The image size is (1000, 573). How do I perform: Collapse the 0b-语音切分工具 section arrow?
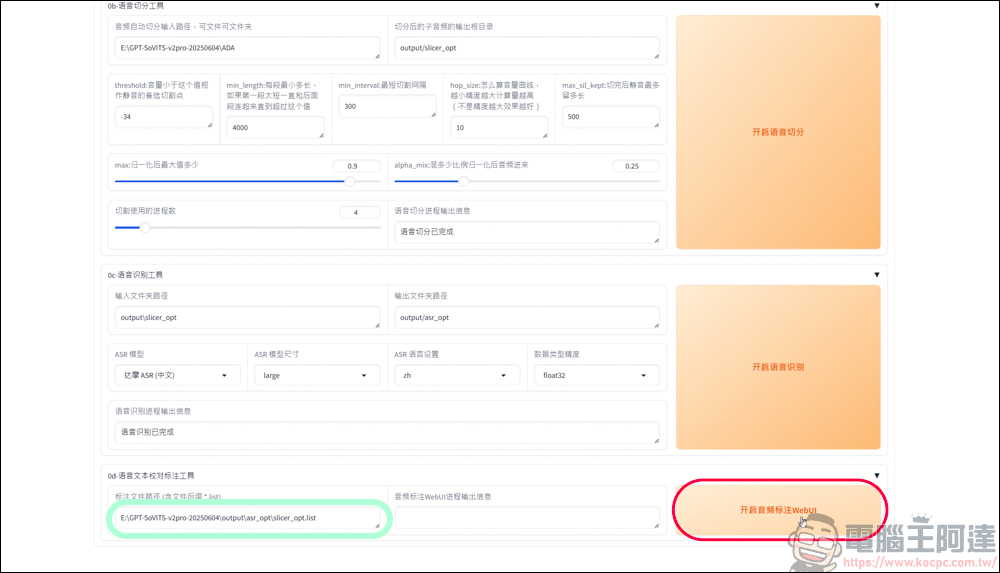coord(877,6)
